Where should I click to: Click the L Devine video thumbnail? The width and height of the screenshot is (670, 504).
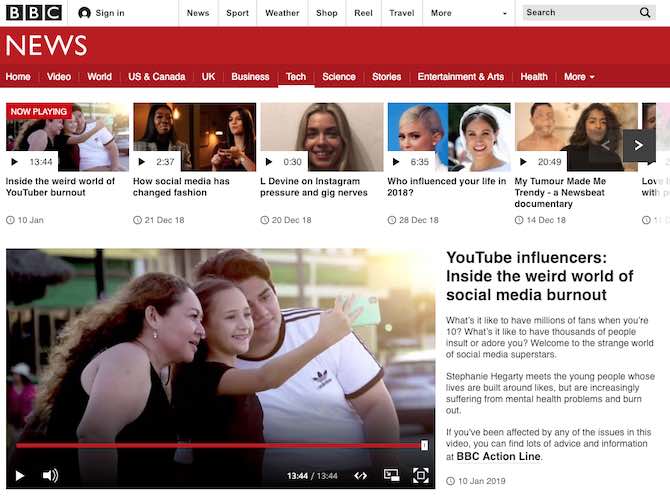tap(322, 137)
